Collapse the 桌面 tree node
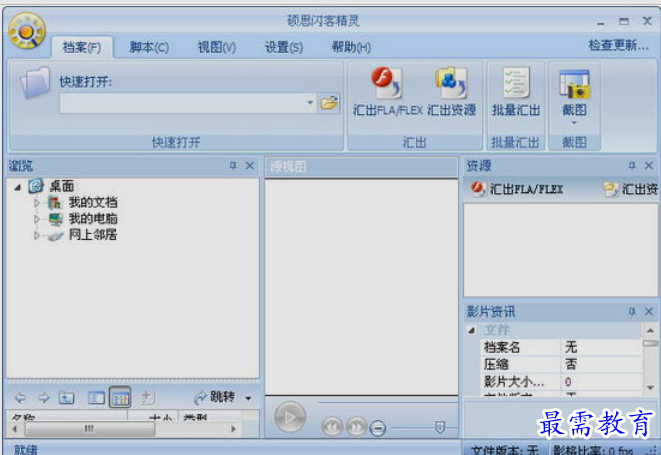Screen dimensions: 661x455 pos(17,187)
